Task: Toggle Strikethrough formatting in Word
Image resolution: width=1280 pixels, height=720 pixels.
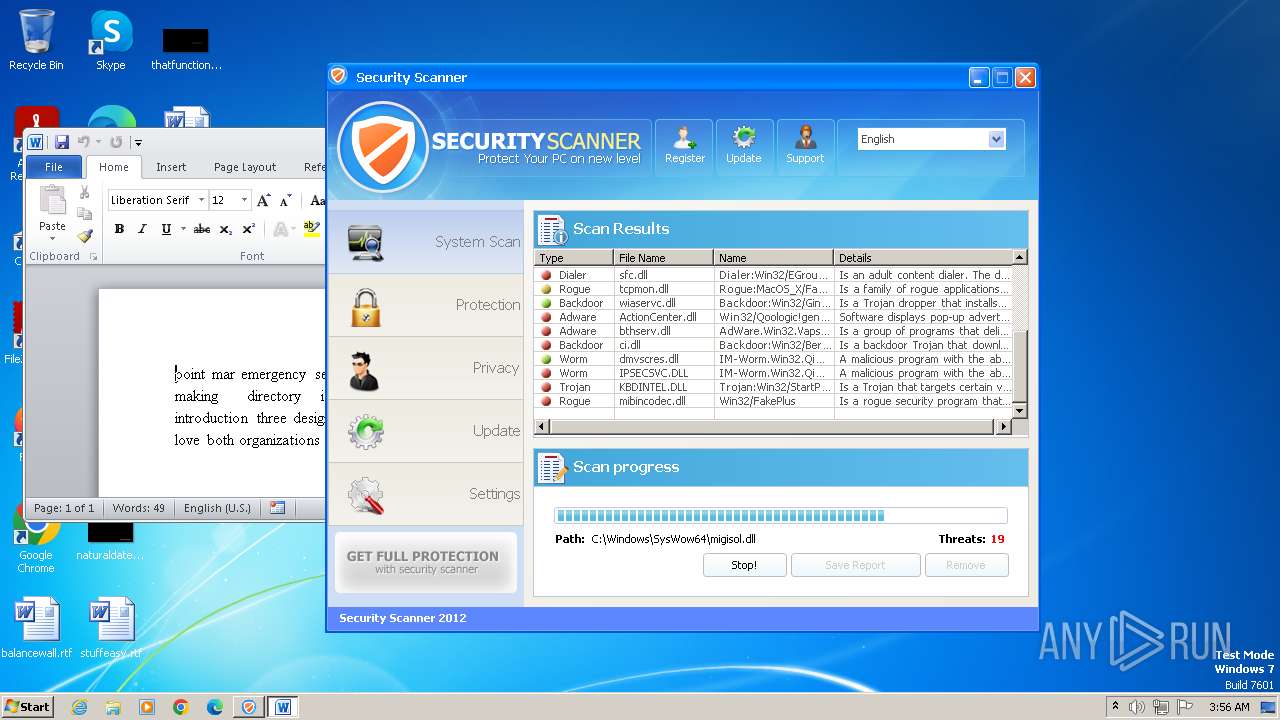Action: point(202,229)
